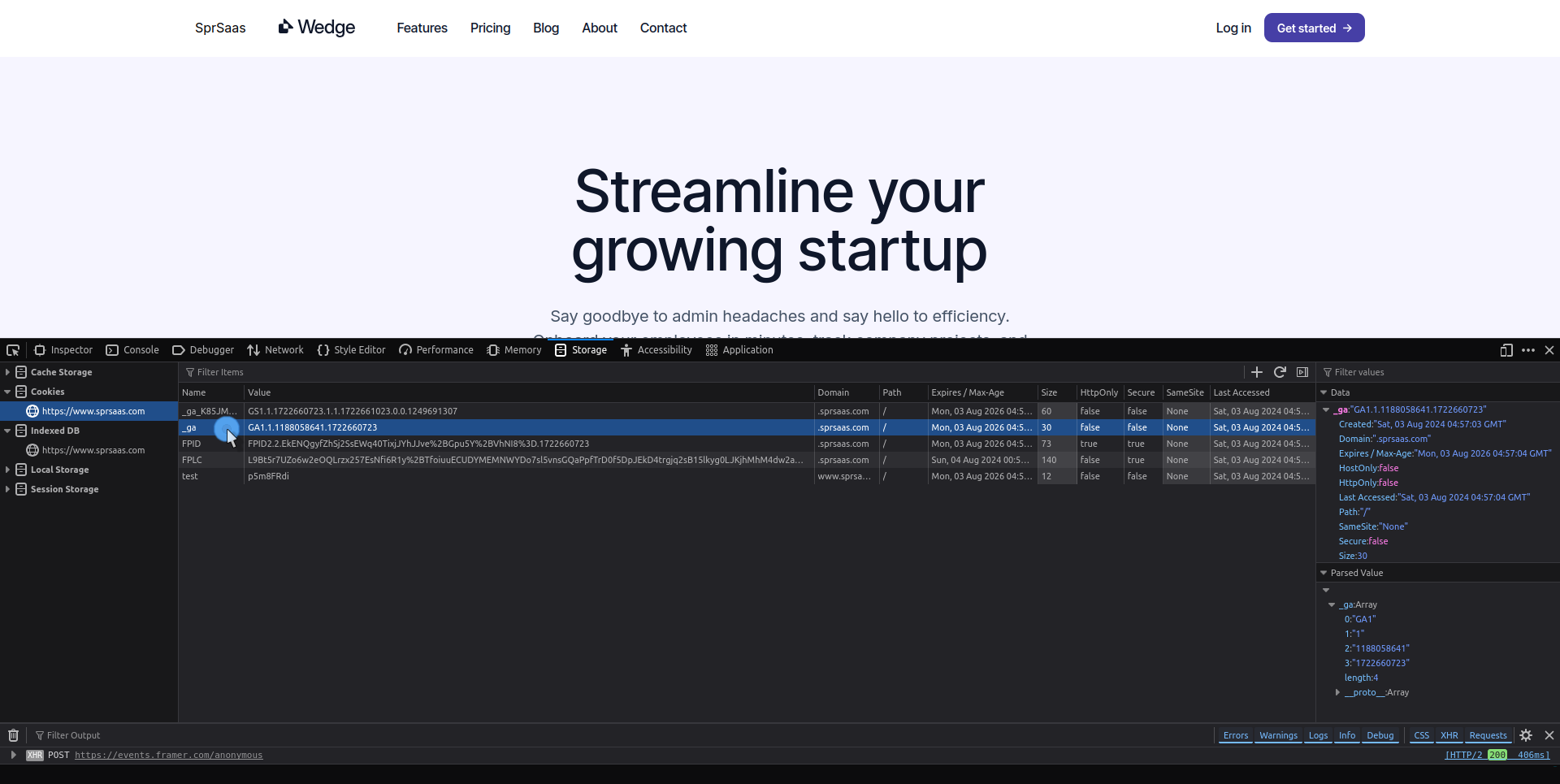The height and width of the screenshot is (784, 1560).
Task: Toggle the Errors console filter
Action: pos(1235,735)
